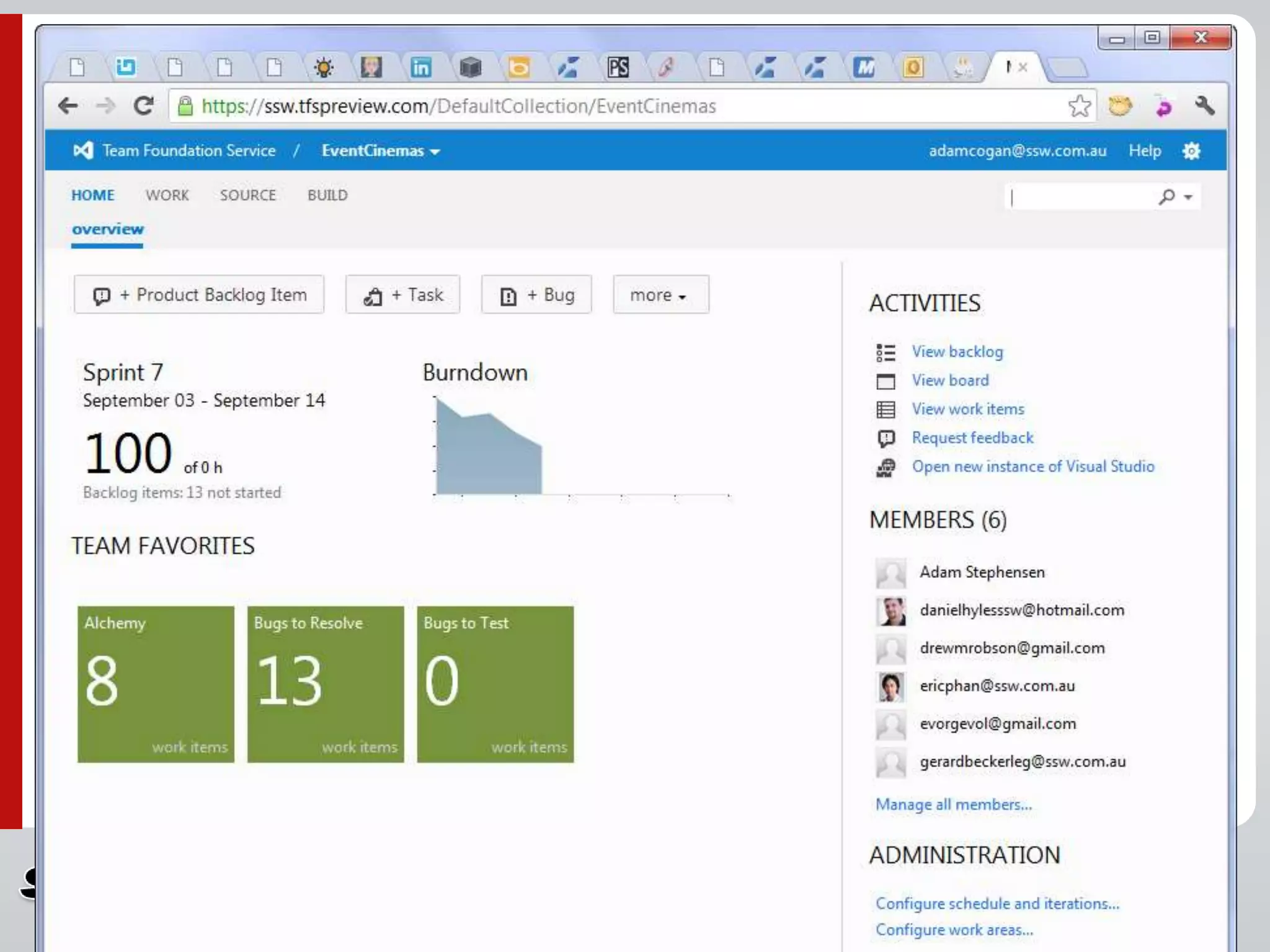
Task: Expand the search options arrow
Action: tap(1188, 197)
